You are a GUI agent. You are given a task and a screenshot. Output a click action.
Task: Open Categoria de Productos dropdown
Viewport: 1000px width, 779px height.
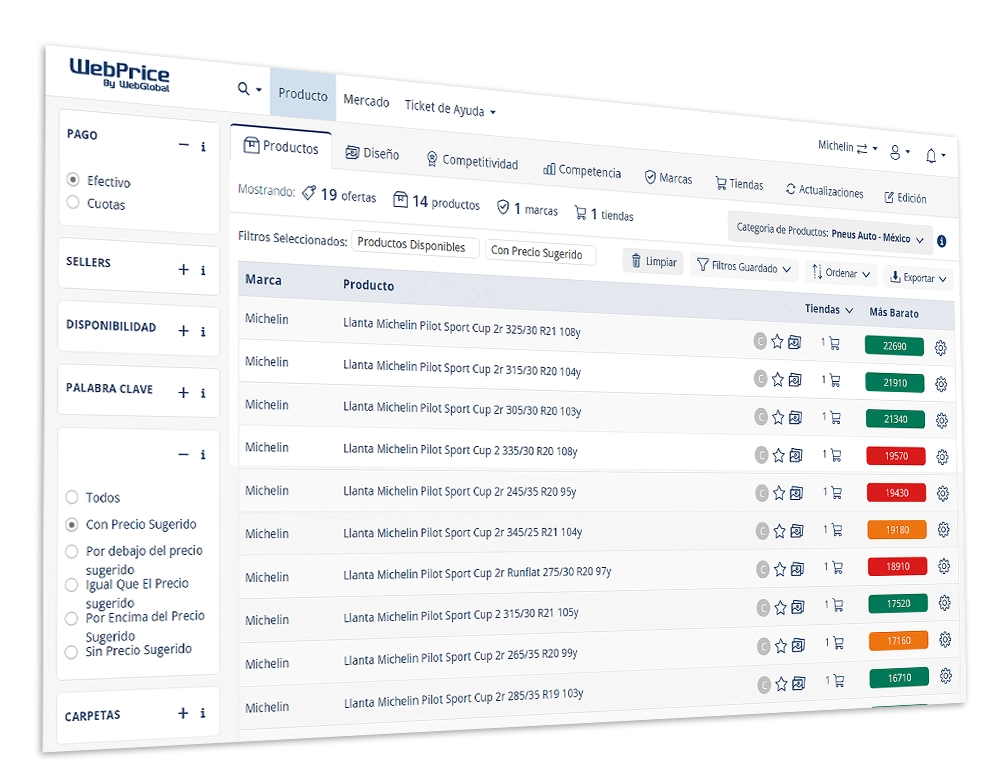click(x=830, y=234)
